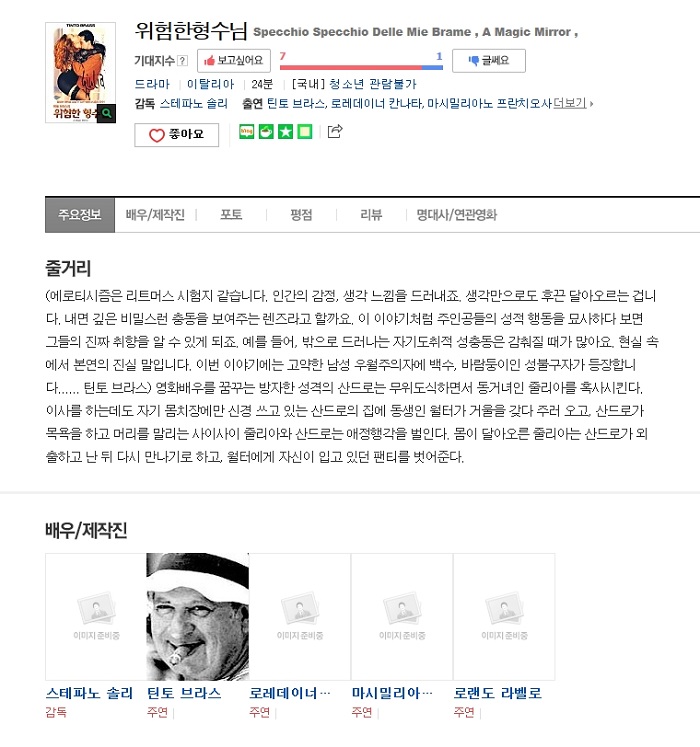This screenshot has height=747, width=700.
Task: Click the green star bookmark icon
Action: 285,131
